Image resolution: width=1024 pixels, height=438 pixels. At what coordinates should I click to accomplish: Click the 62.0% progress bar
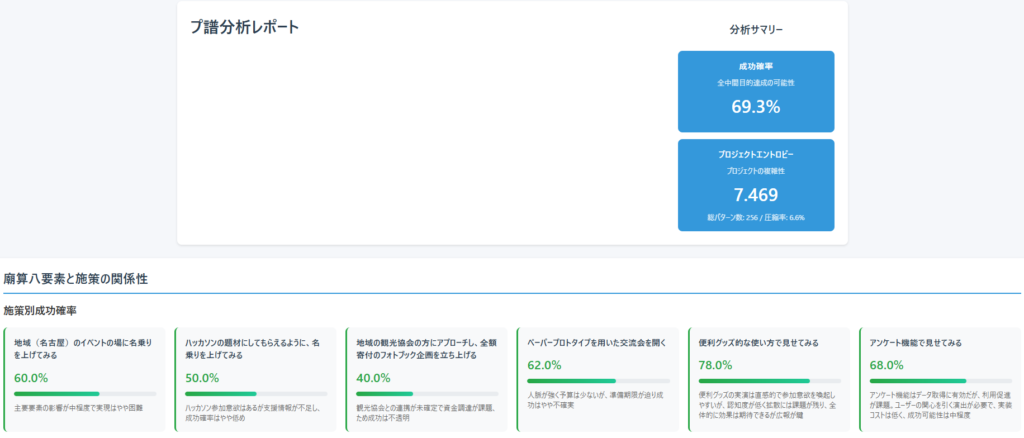click(x=598, y=381)
